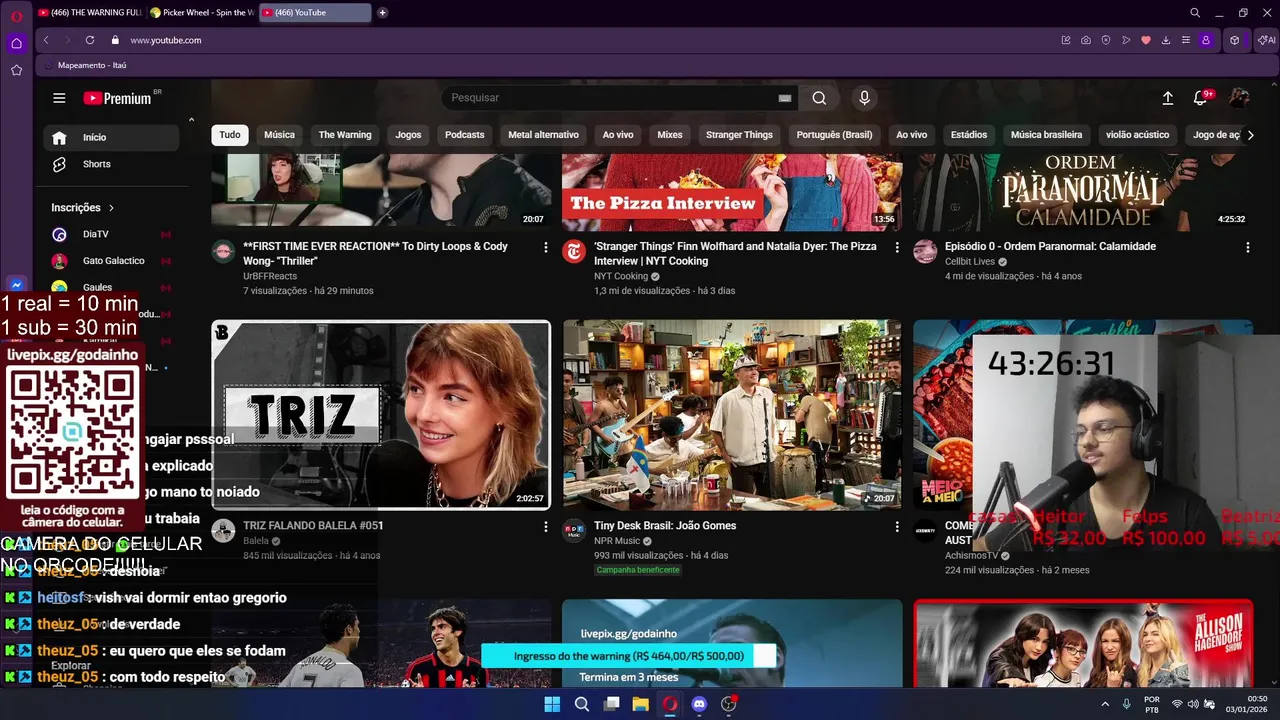Open extensions cube icon in Opera toolbar
This screenshot has height=720, width=1280.
pos(1235,40)
